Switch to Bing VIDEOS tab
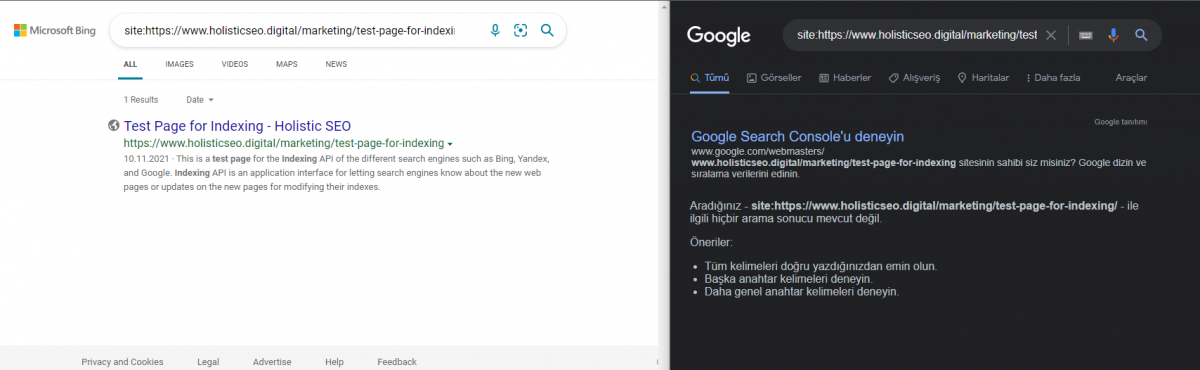The image size is (1200, 370). [235, 64]
